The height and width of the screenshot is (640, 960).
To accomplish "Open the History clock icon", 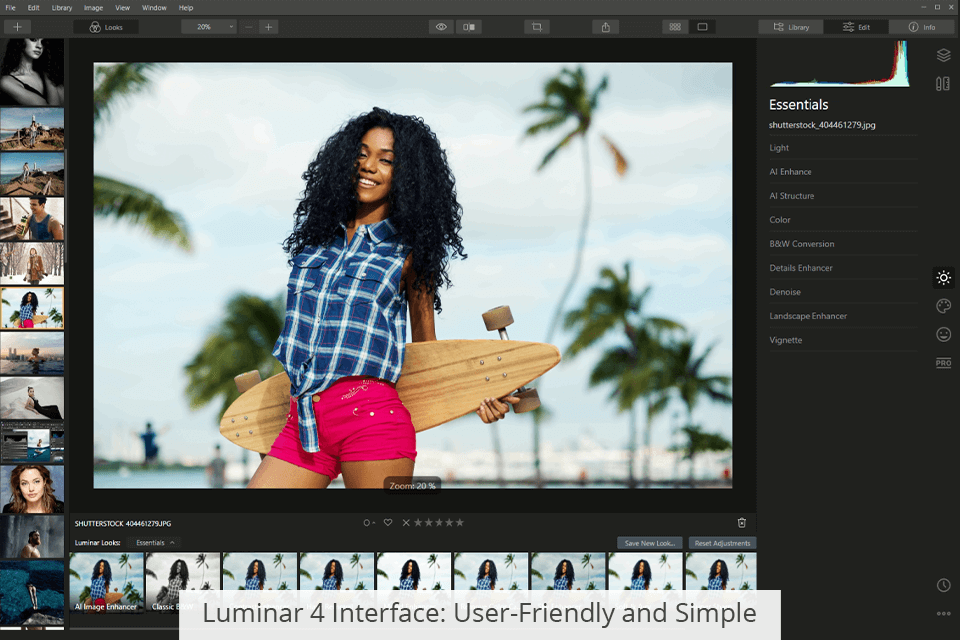I will click(x=943, y=585).
